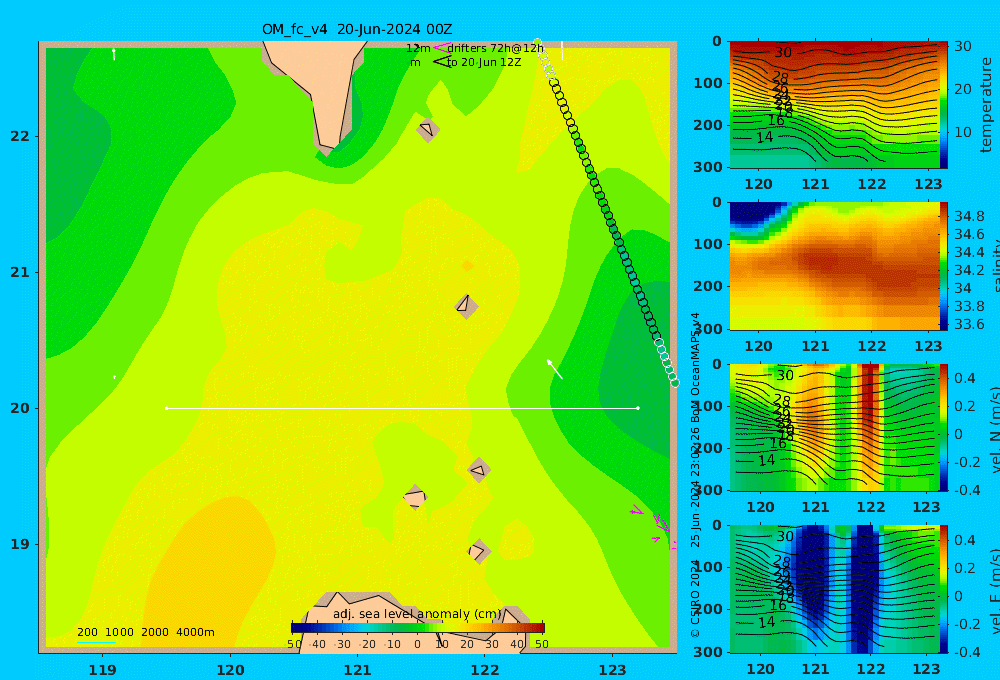Click the west endpoint of the white 20N transect line
The height and width of the screenshot is (680, 1000).
click(166, 408)
